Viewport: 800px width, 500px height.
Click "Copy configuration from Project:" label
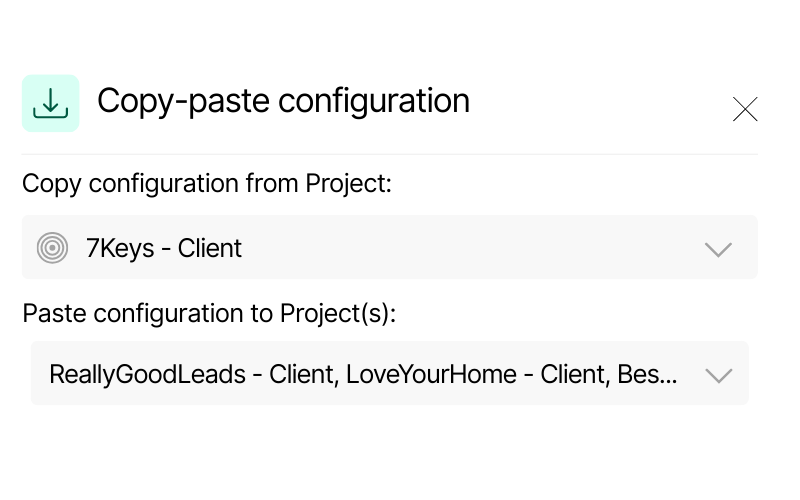[206, 185]
